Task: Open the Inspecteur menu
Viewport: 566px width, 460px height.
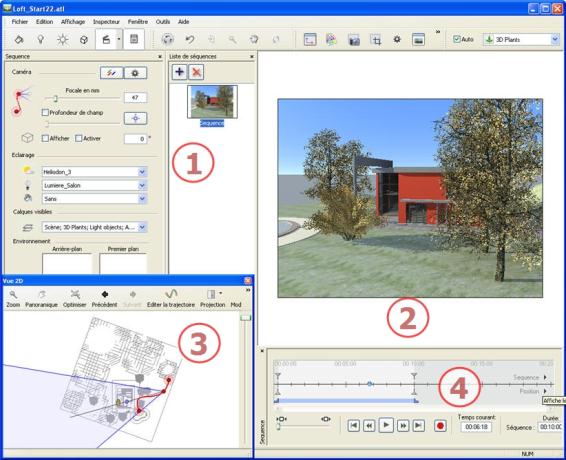Action: [x=106, y=22]
